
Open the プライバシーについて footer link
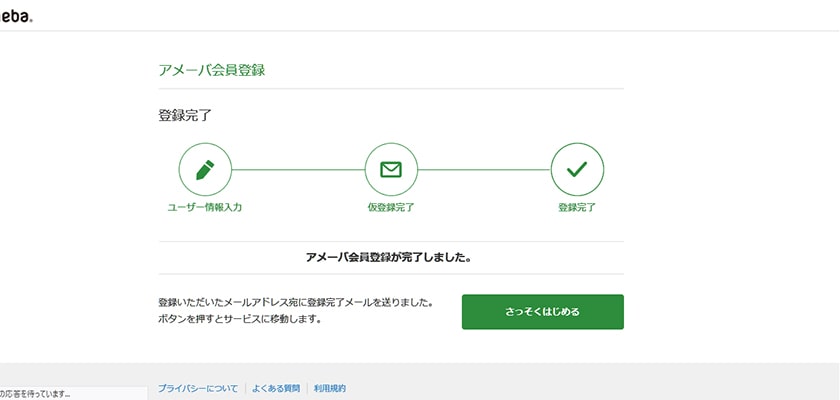198,388
